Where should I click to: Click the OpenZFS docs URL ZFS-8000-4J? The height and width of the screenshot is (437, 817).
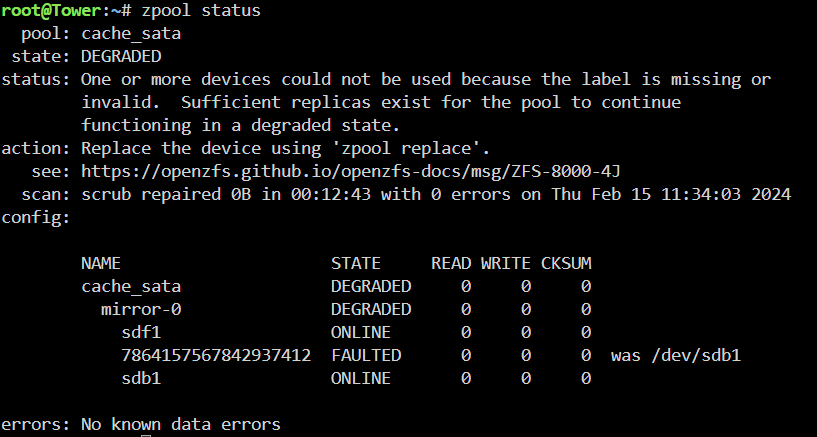pyautogui.click(x=351, y=171)
